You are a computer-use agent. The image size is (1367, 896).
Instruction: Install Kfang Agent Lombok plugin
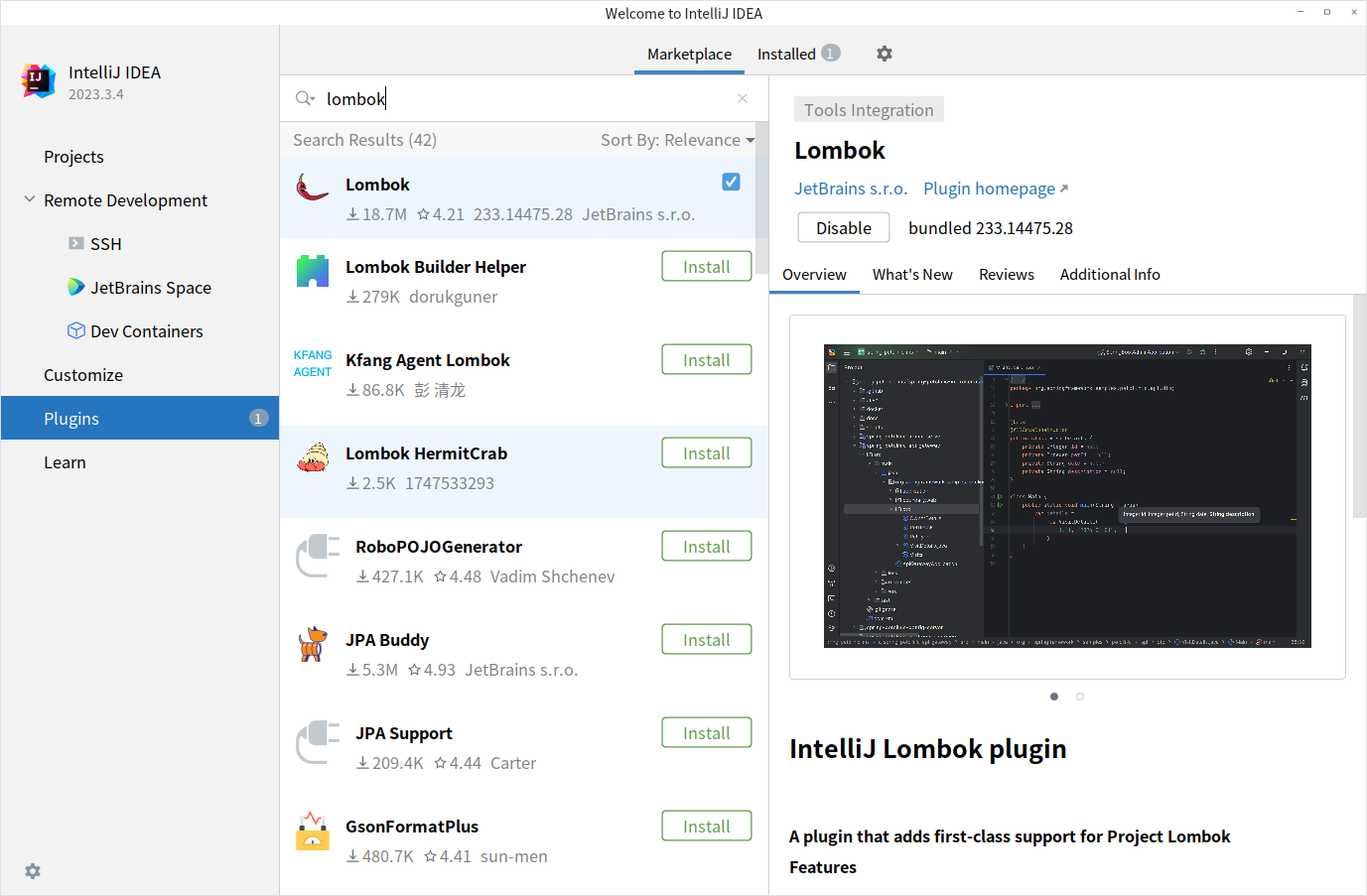point(707,359)
